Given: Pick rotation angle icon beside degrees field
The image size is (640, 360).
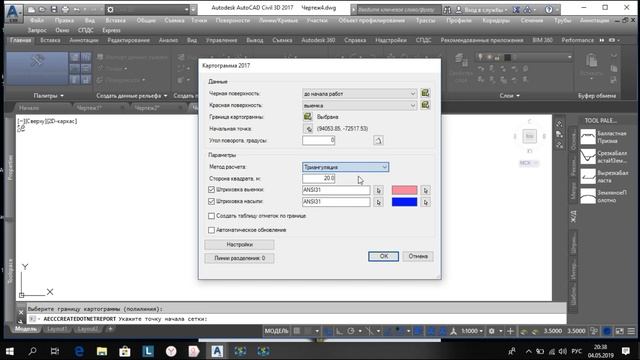Looking at the screenshot, I should pos(378,140).
